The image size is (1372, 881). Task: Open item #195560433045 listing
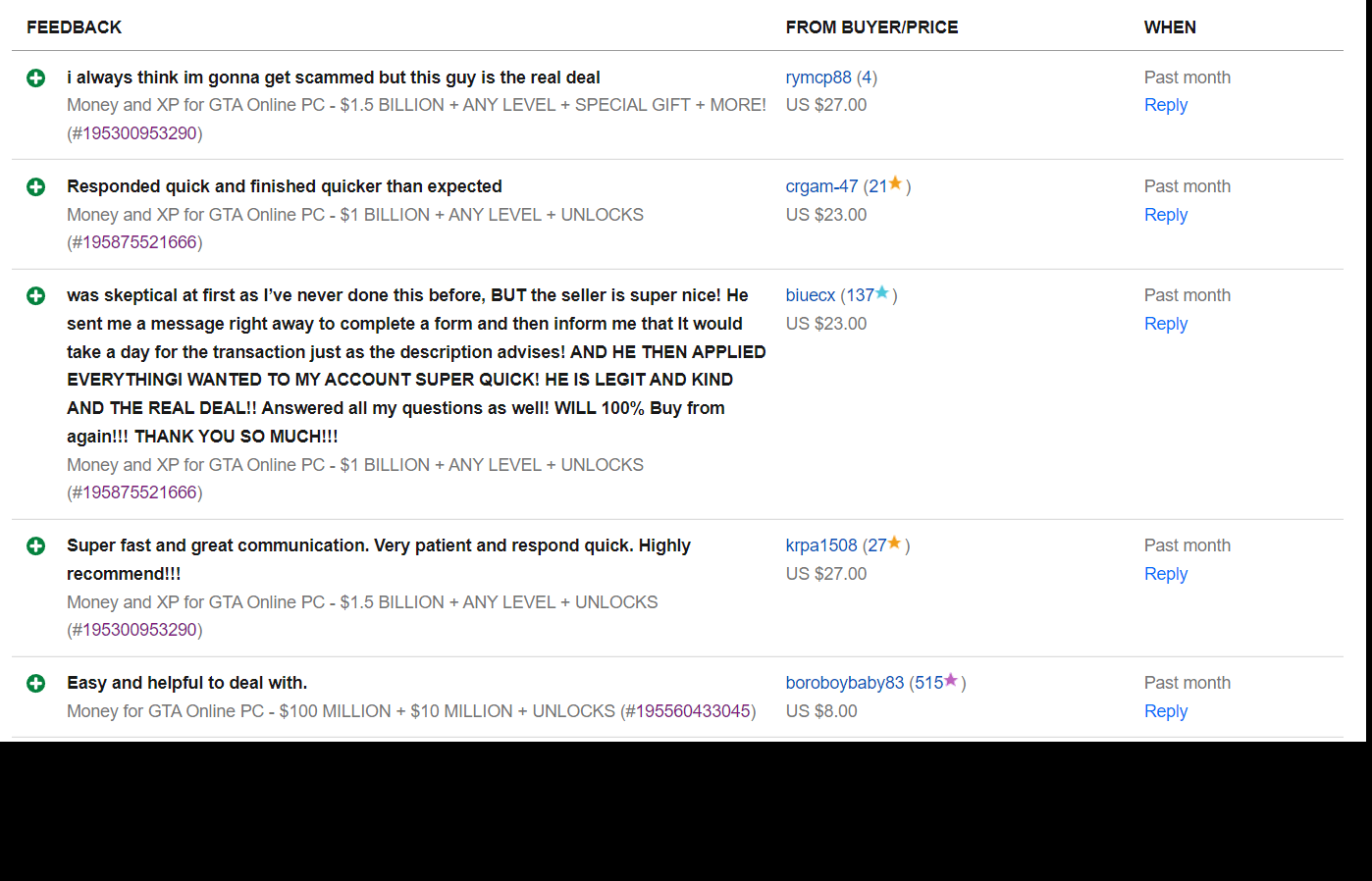pyautogui.click(x=693, y=711)
